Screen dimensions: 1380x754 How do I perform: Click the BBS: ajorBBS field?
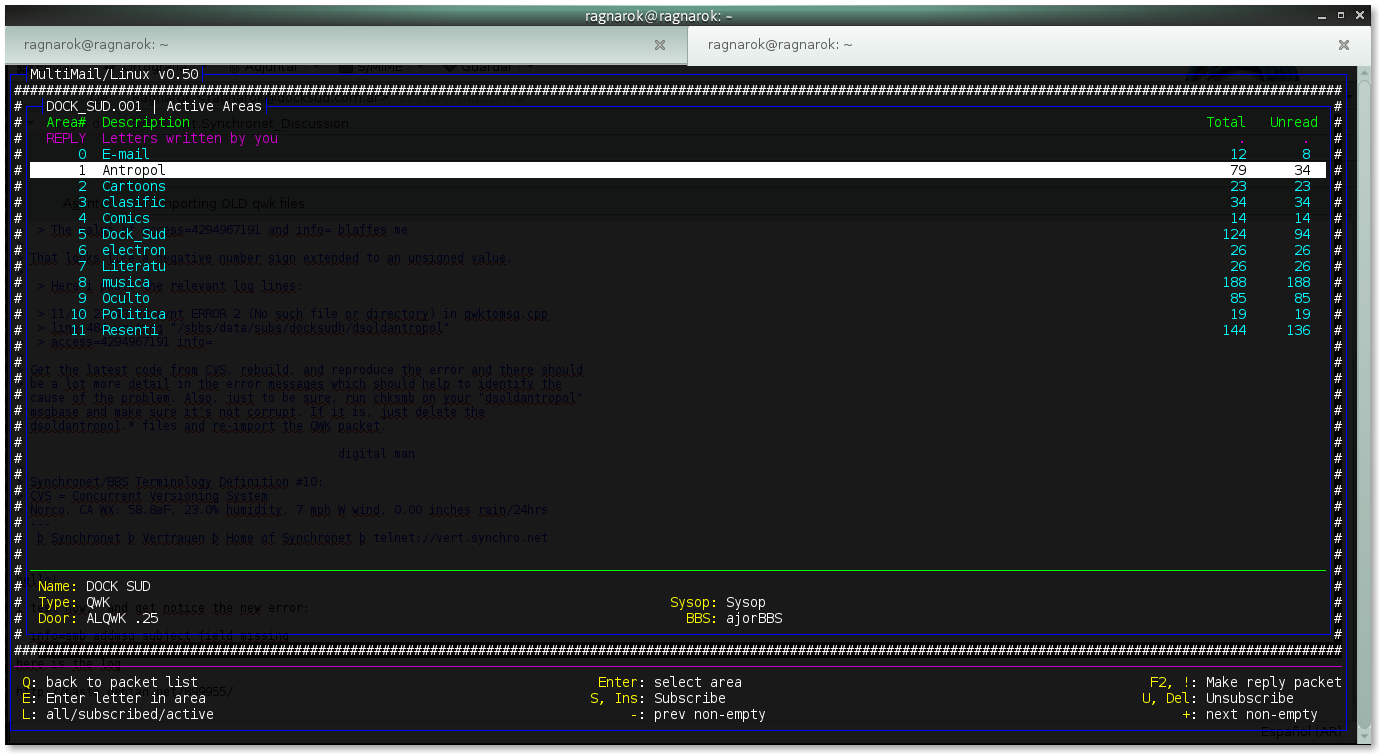(734, 619)
